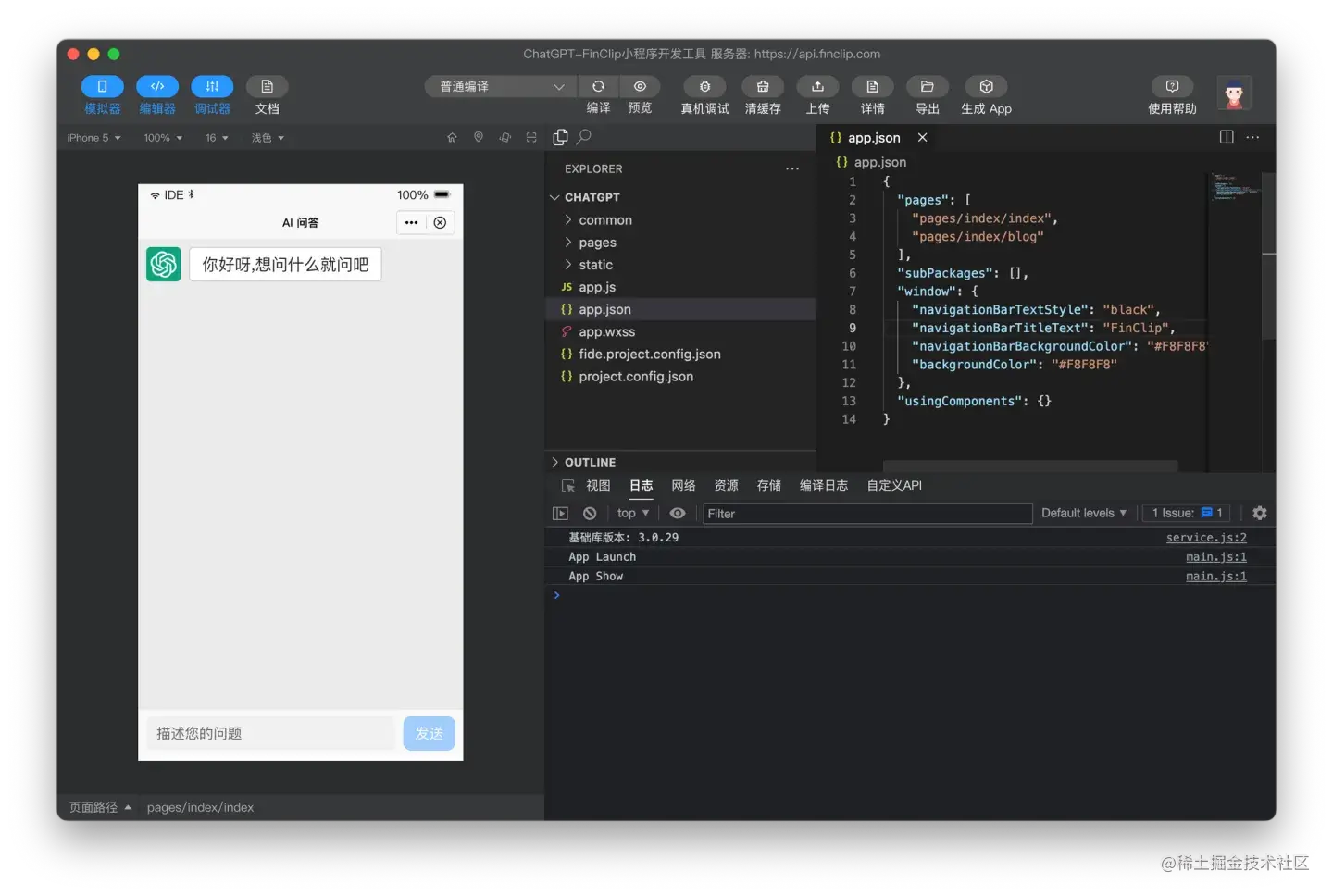Click the 上传 upload icon
Screen dimensions: 1333x896
point(817,86)
